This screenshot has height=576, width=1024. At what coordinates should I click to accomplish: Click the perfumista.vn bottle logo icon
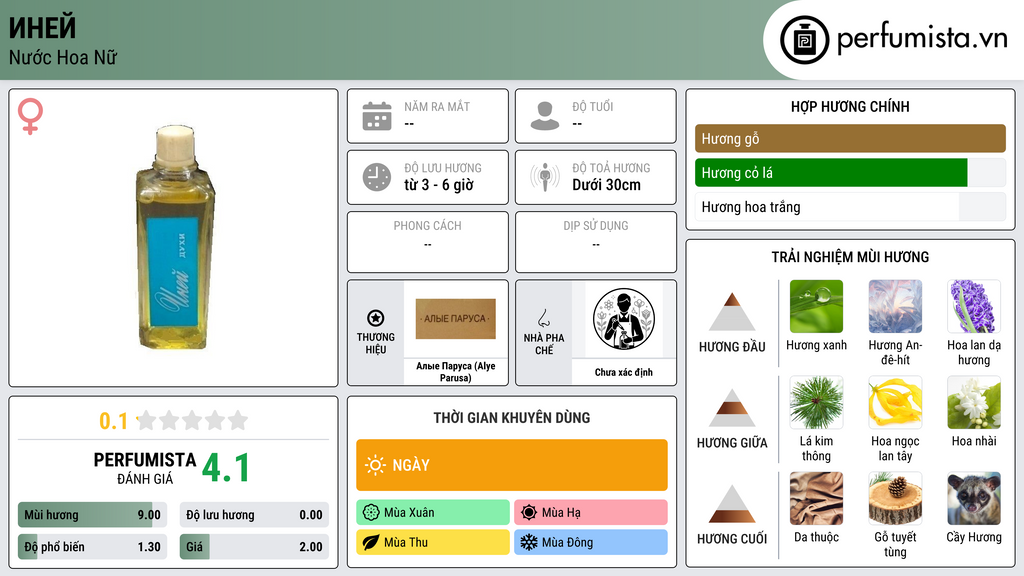coord(805,40)
